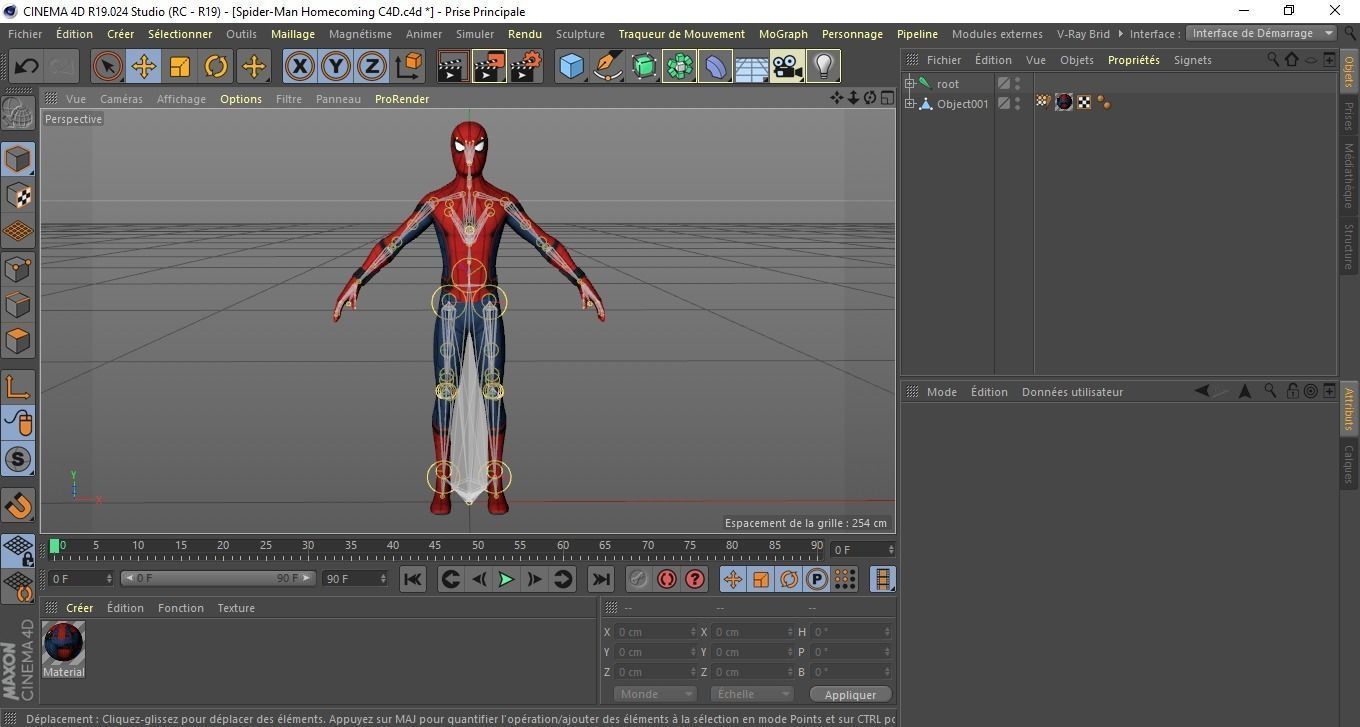Open the Interface layout dropdown

(1262, 33)
